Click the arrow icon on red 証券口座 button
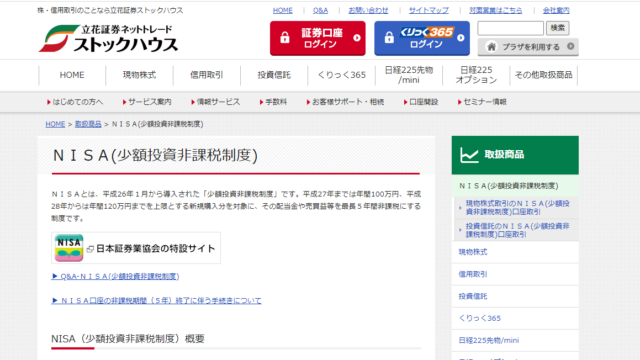 click(x=357, y=38)
